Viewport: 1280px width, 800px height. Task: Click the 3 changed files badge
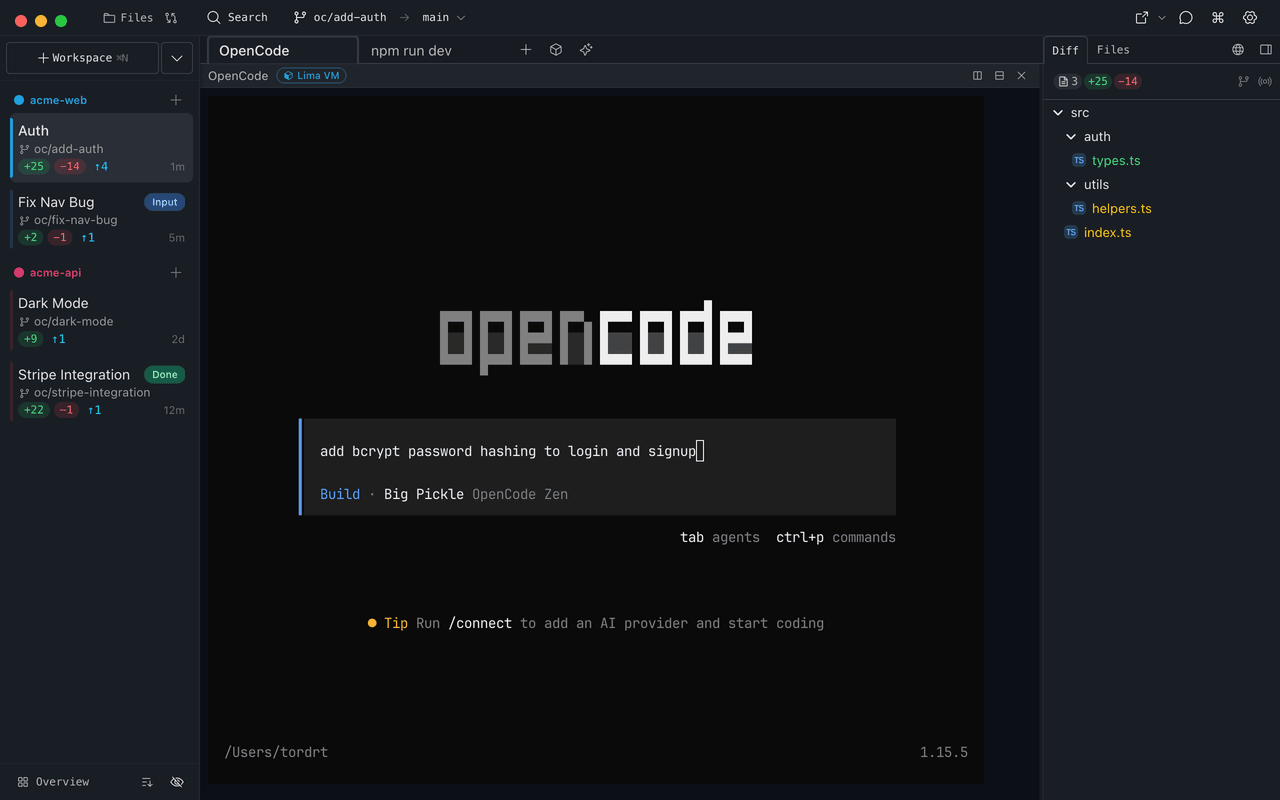[1068, 81]
